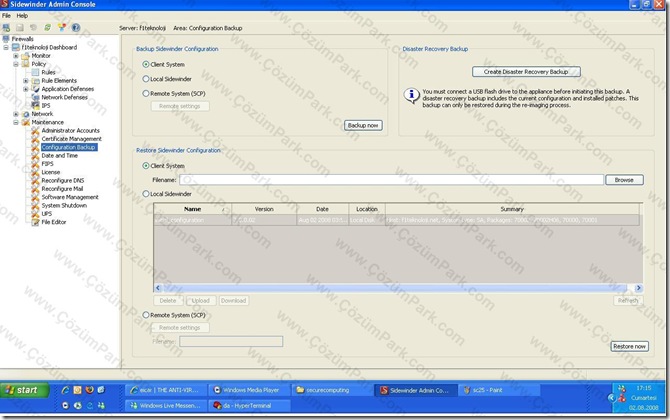Select Reconfigure Mail in the Maintenance tree
The image size is (670, 420).
62,189
